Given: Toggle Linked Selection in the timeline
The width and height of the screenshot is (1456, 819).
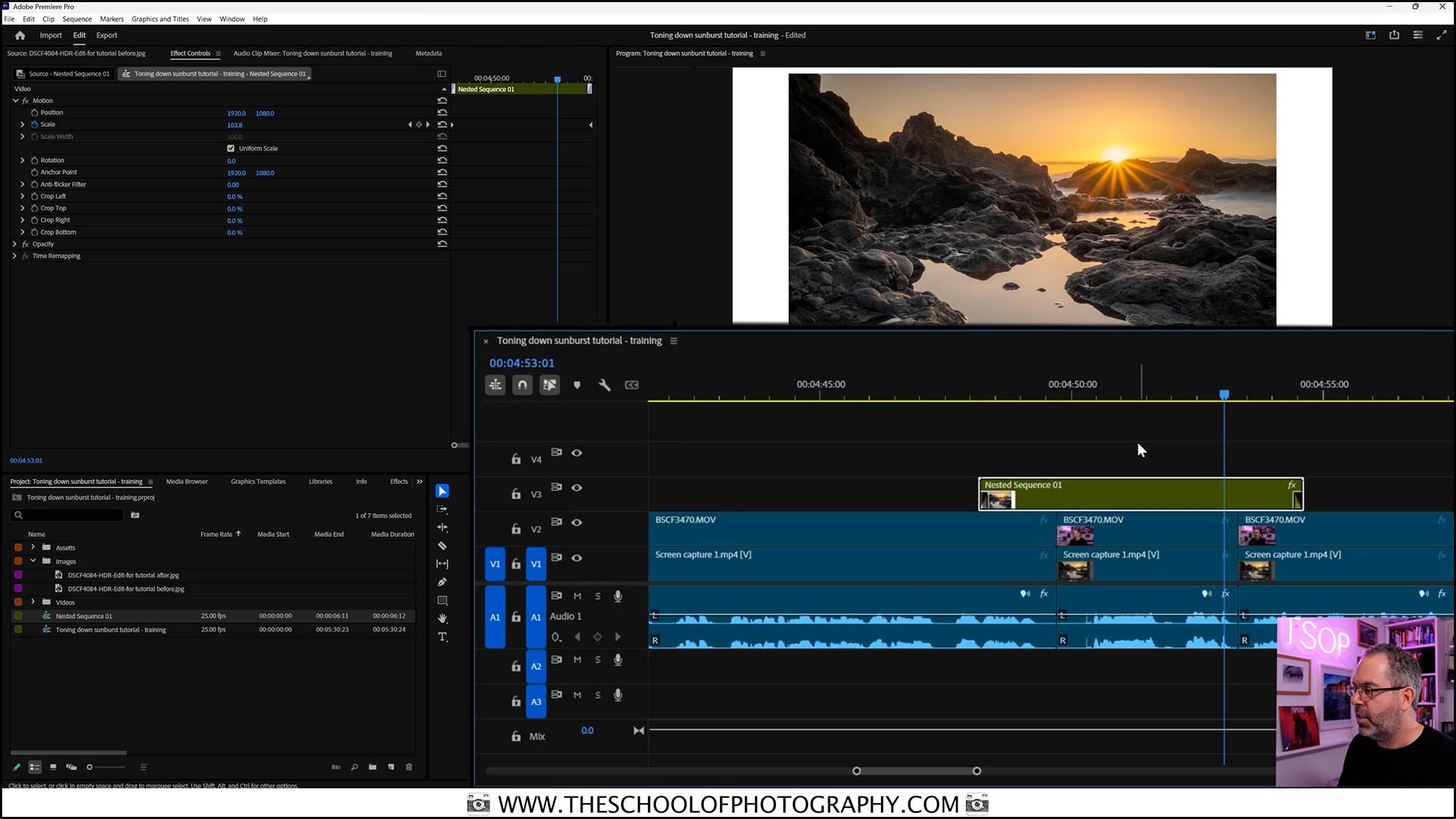Looking at the screenshot, I should 550,384.
